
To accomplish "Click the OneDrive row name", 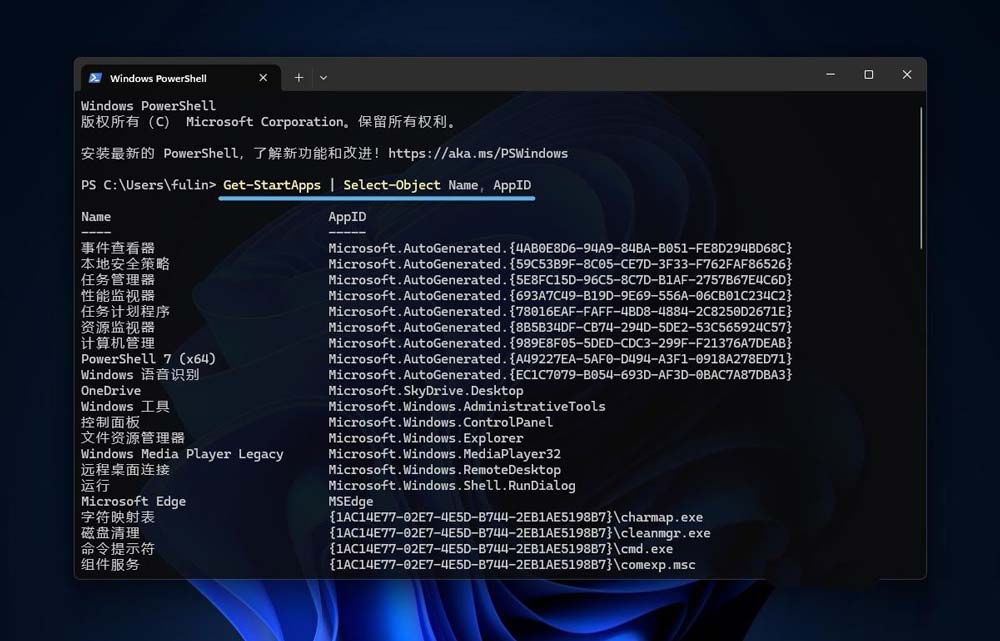I will [x=111, y=391].
